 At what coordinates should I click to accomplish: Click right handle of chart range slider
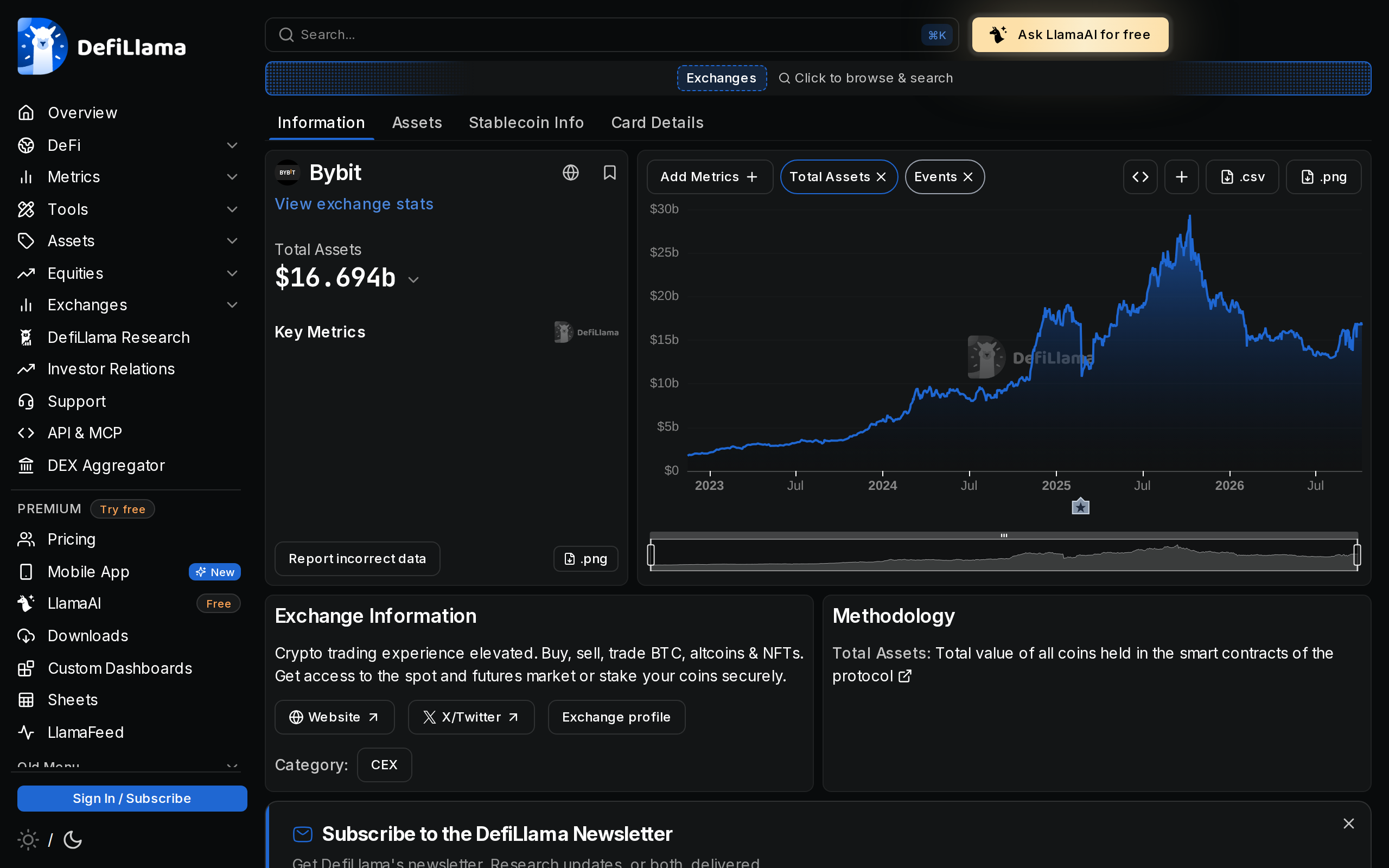1357,555
